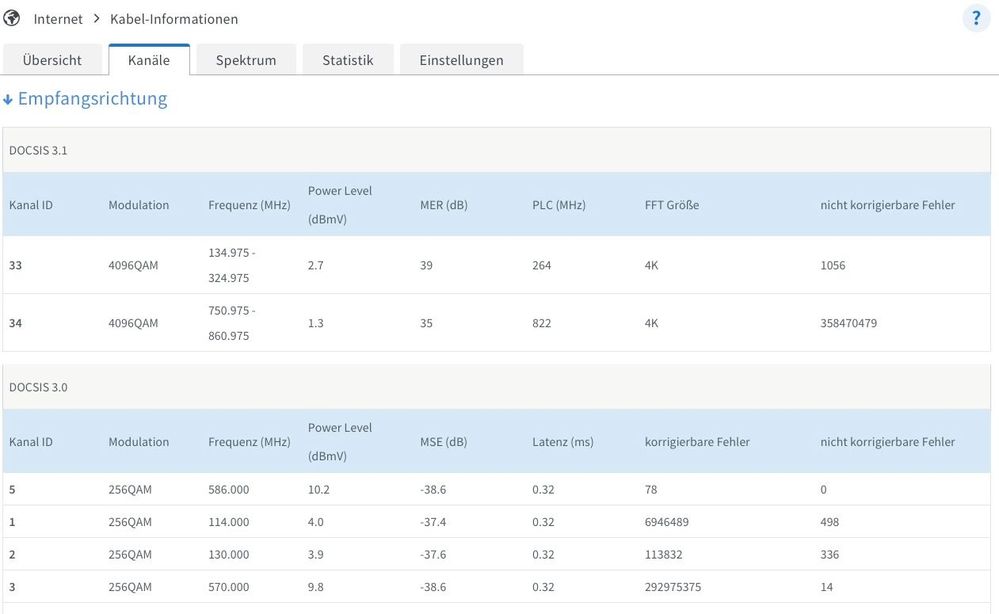This screenshot has height=614, width=999.
Task: Click the MER (dB) column header
Action: click(444, 205)
